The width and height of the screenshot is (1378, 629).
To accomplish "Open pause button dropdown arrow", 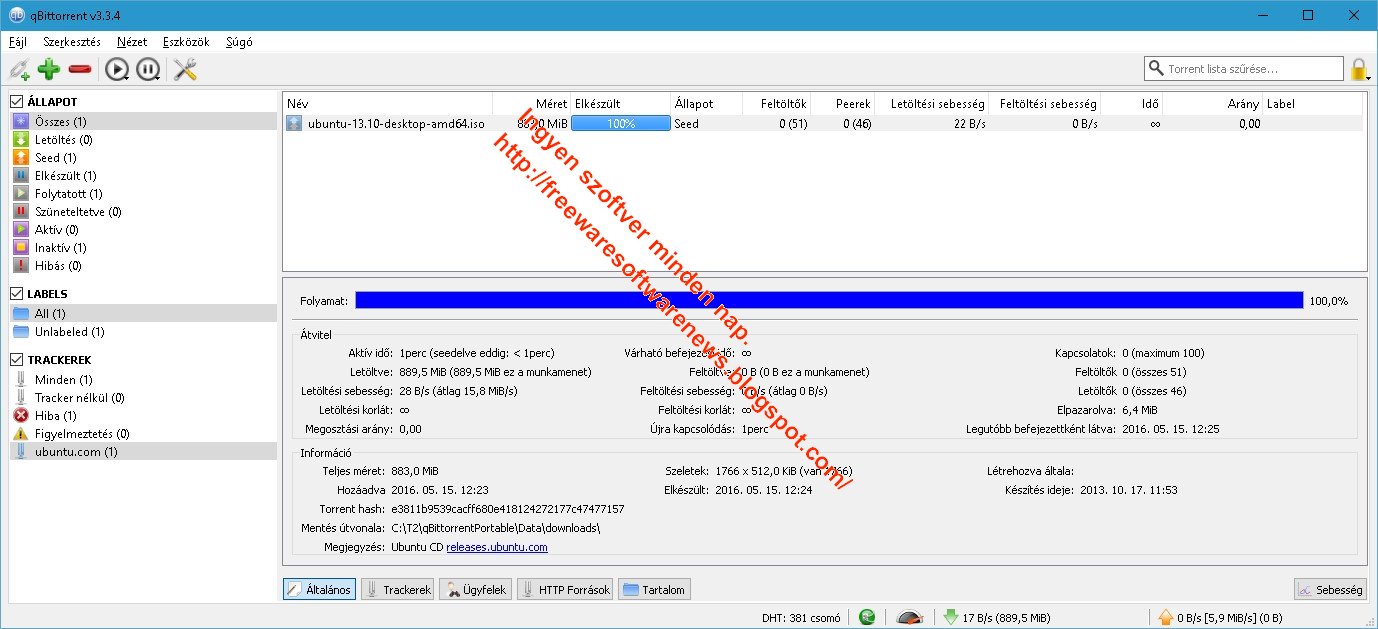I will 159,76.
